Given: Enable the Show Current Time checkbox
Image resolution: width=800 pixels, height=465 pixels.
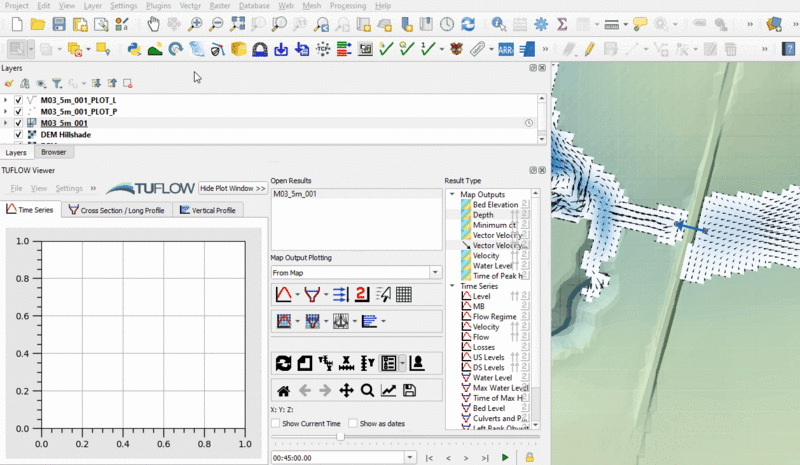Looking at the screenshot, I should coord(276,423).
